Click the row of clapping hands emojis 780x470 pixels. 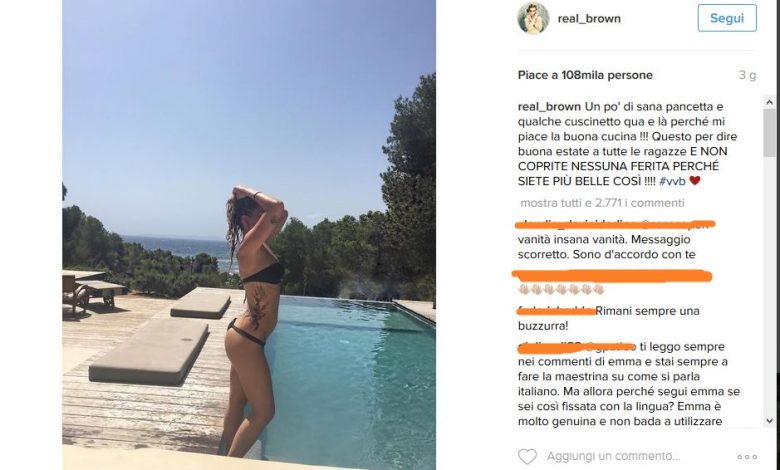561,289
